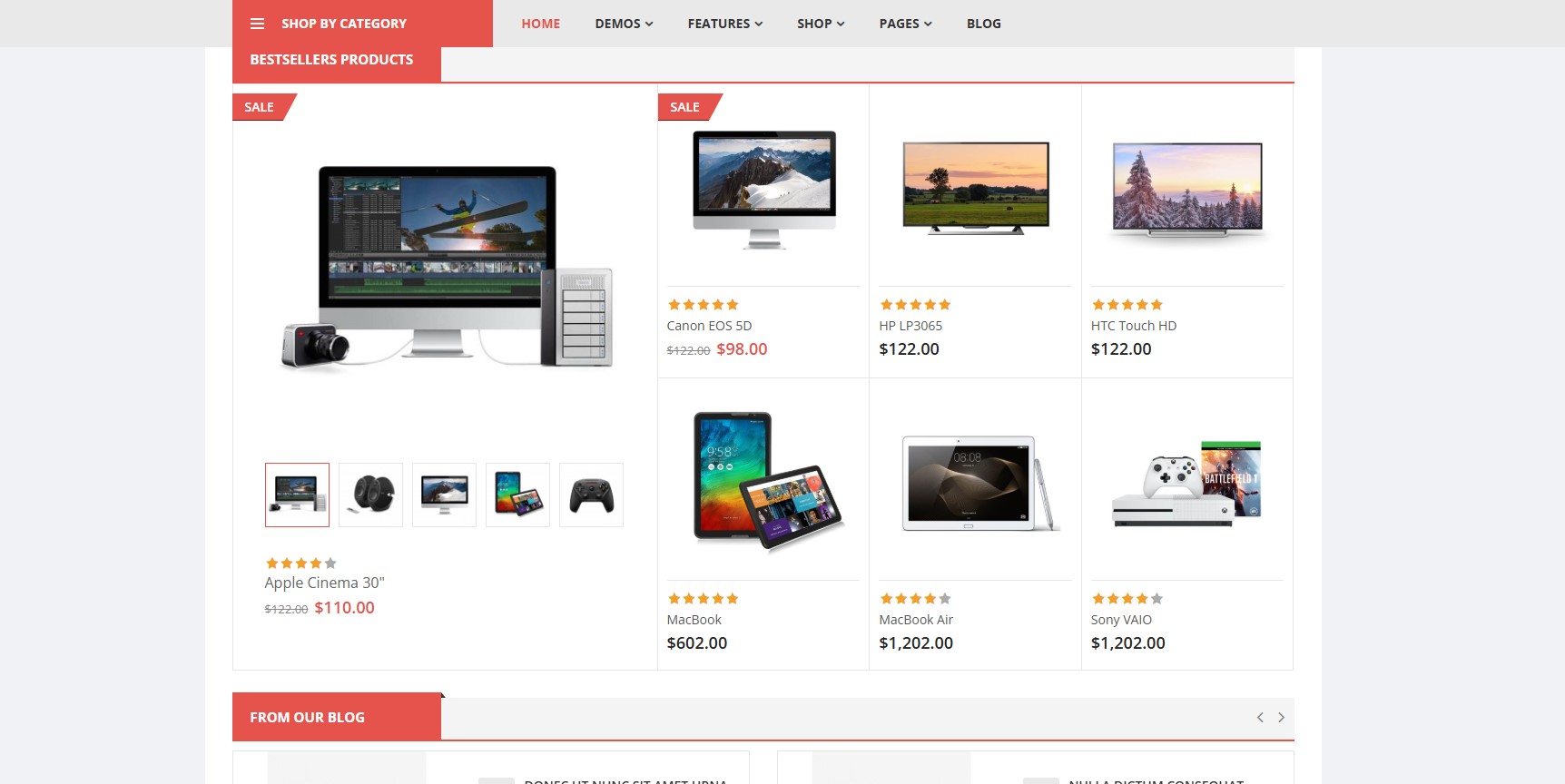Expand the Pages dropdown menu

[x=905, y=24]
